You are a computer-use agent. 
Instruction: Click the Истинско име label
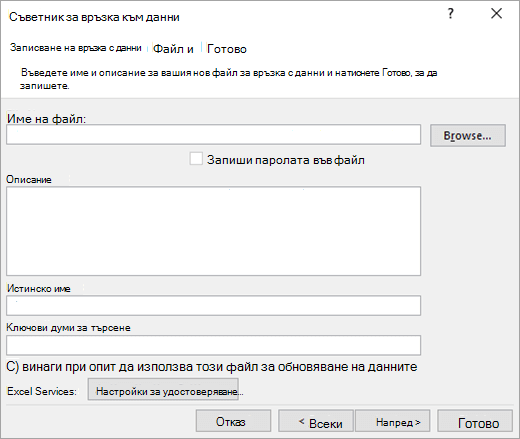pos(39,289)
